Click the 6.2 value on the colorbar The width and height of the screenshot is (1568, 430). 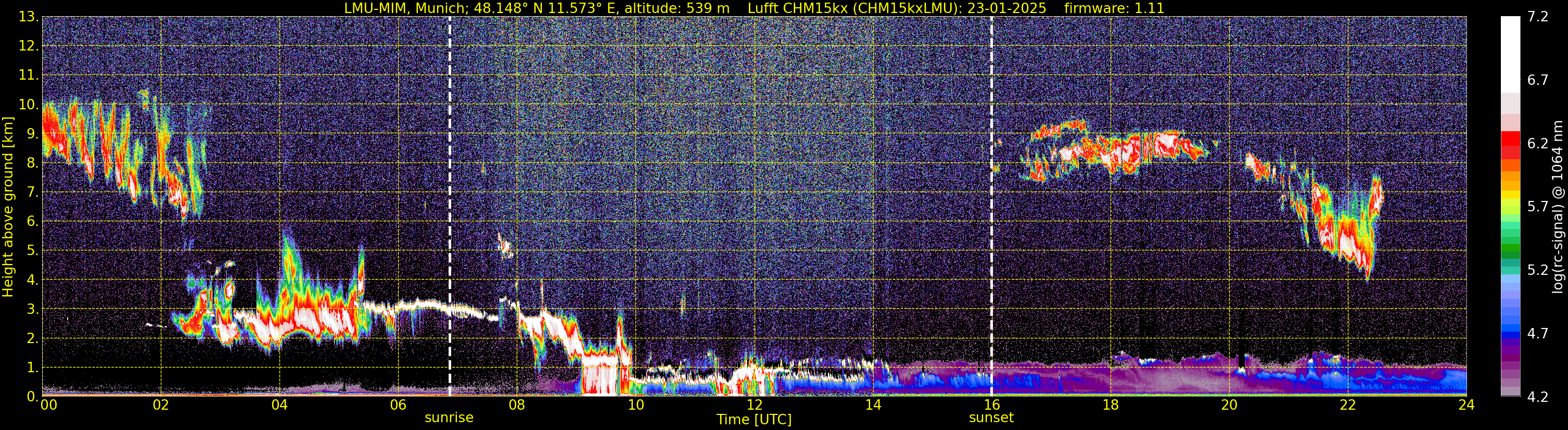pyautogui.click(x=1538, y=144)
